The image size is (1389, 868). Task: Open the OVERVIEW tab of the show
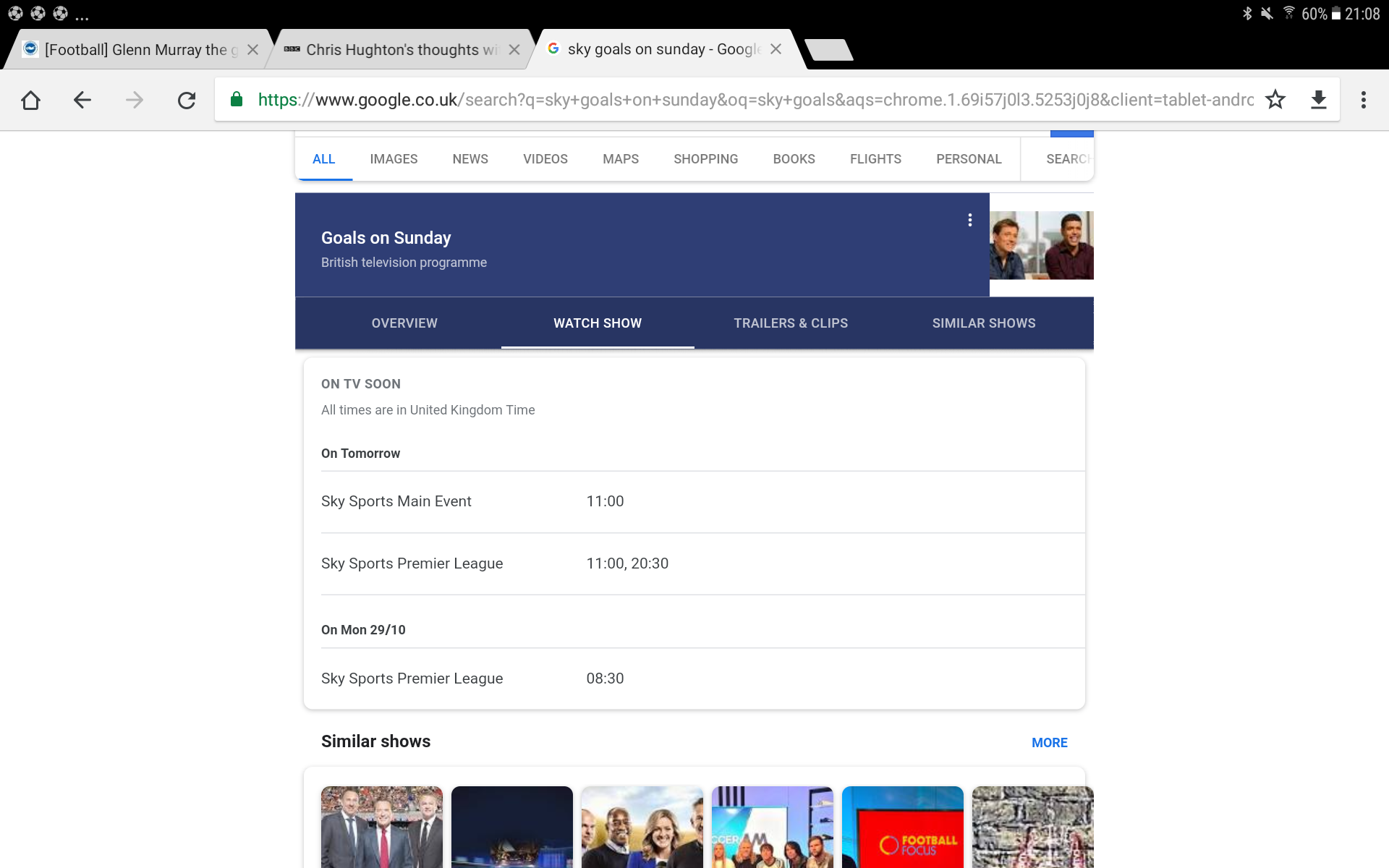click(x=404, y=323)
